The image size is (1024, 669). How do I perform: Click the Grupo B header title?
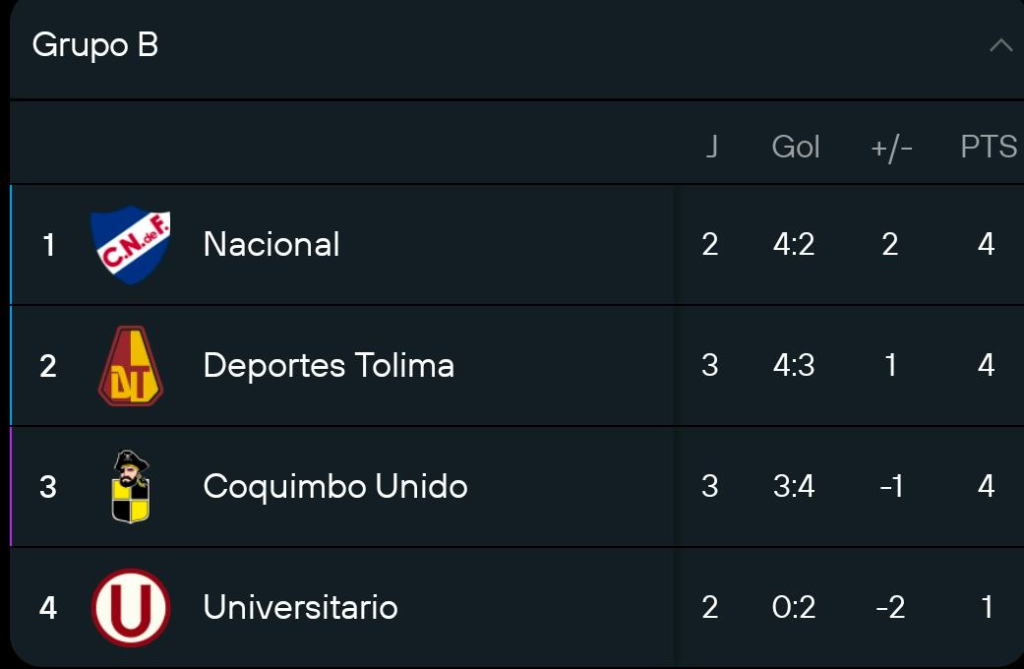pos(95,46)
